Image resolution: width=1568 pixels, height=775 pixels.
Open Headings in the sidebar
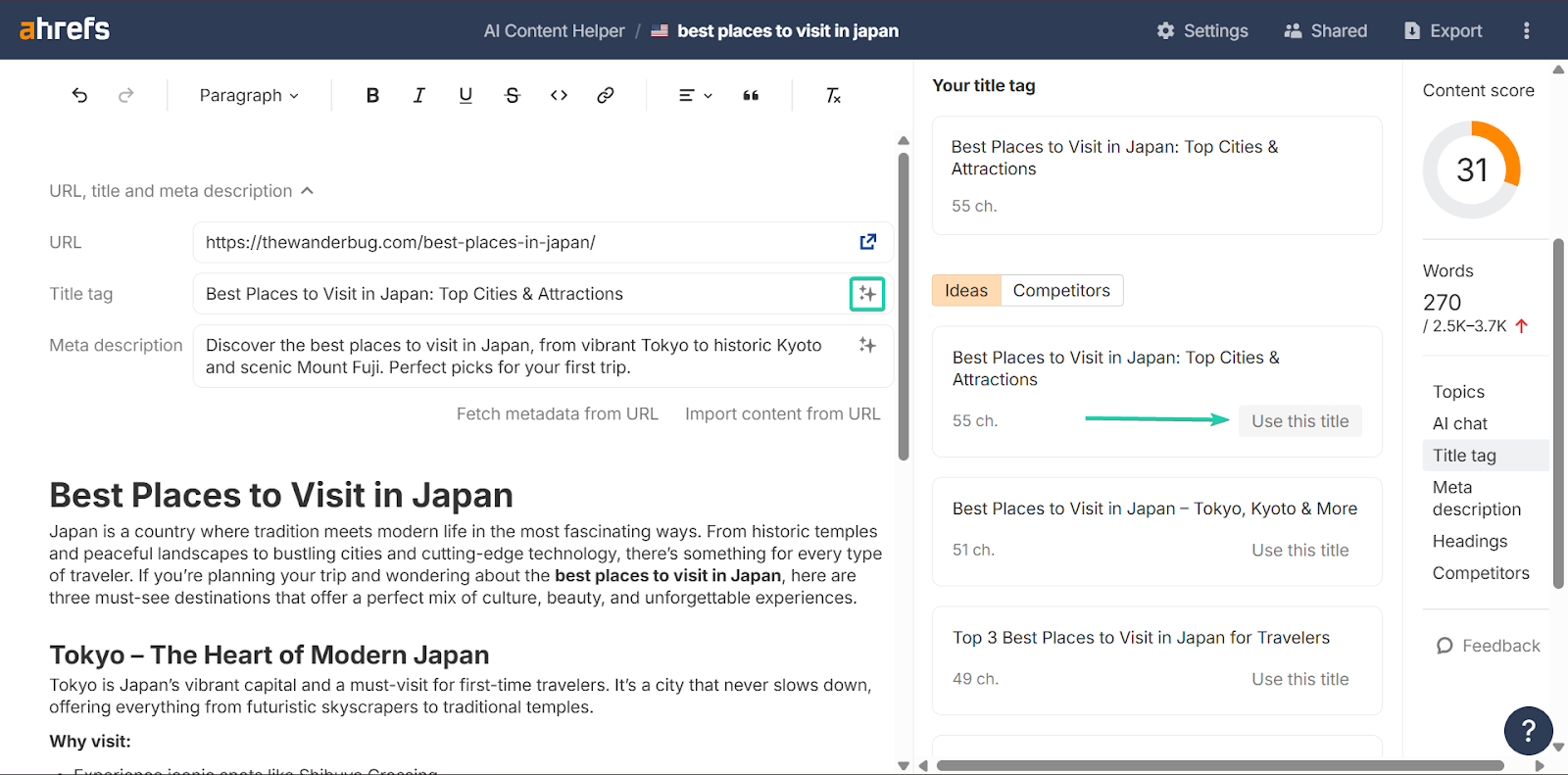click(x=1470, y=541)
